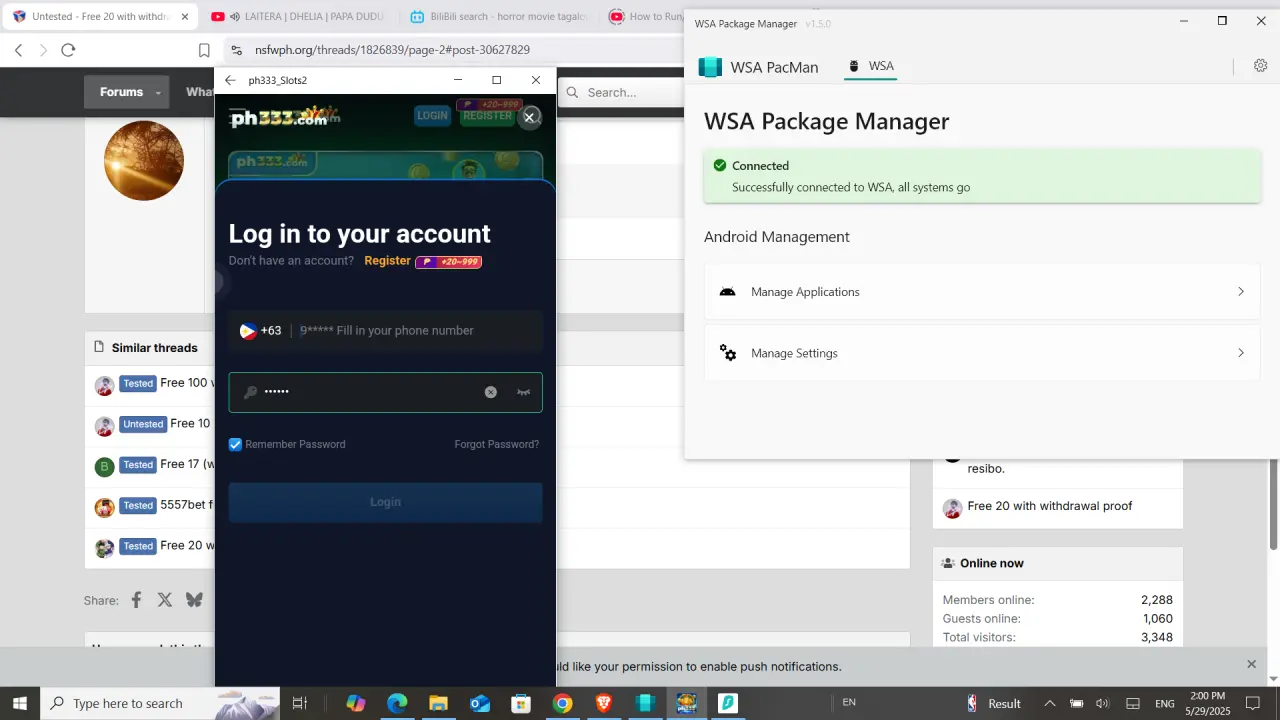Viewport: 1280px width, 720px height.
Task: Open Manage Settings in WSA Package Manager
Action: 982,353
